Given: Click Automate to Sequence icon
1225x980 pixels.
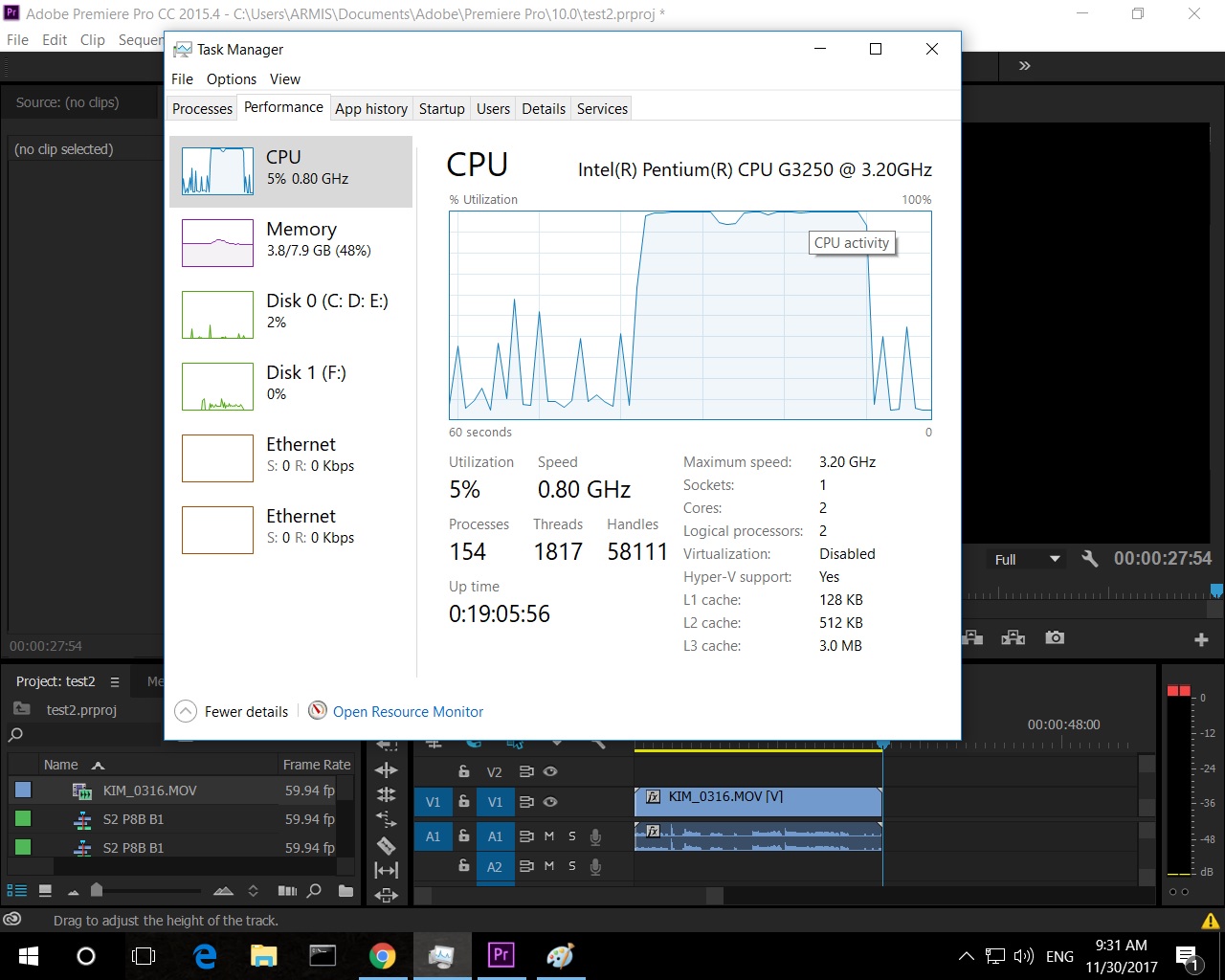Looking at the screenshot, I should coord(287,891).
